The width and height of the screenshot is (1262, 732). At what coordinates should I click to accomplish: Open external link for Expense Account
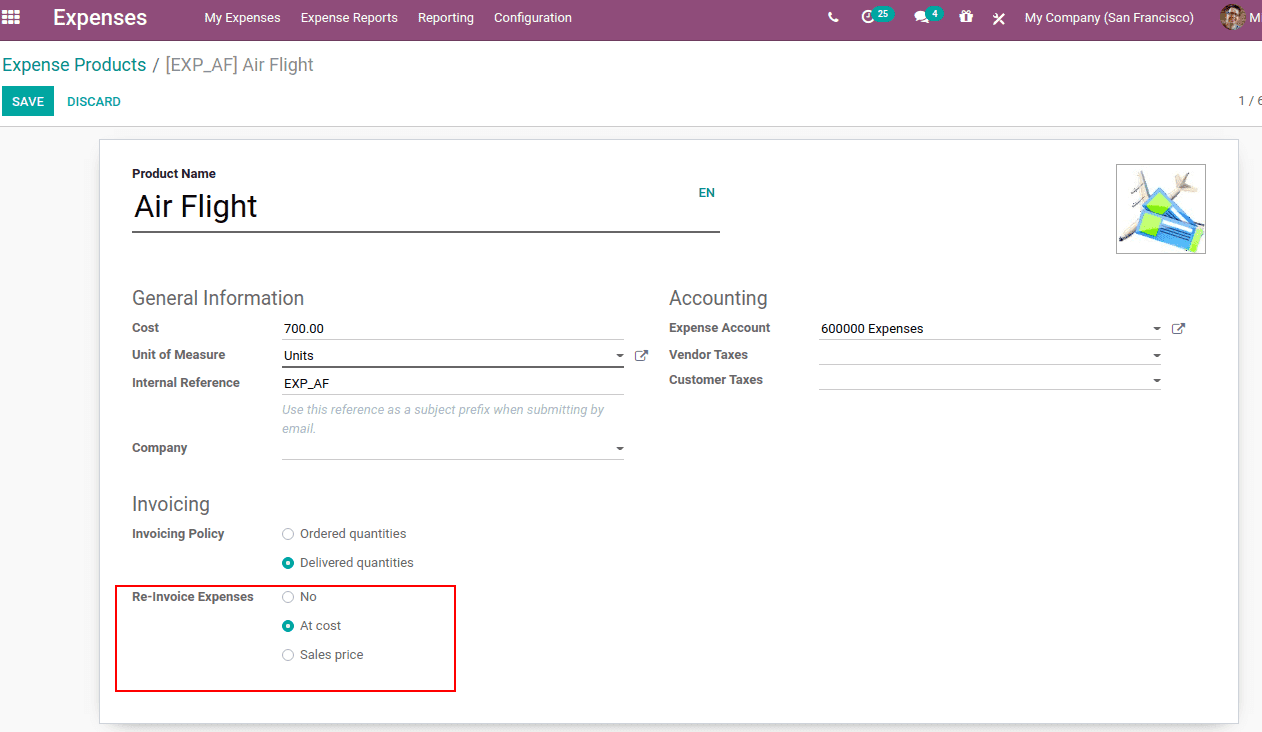click(x=1178, y=329)
